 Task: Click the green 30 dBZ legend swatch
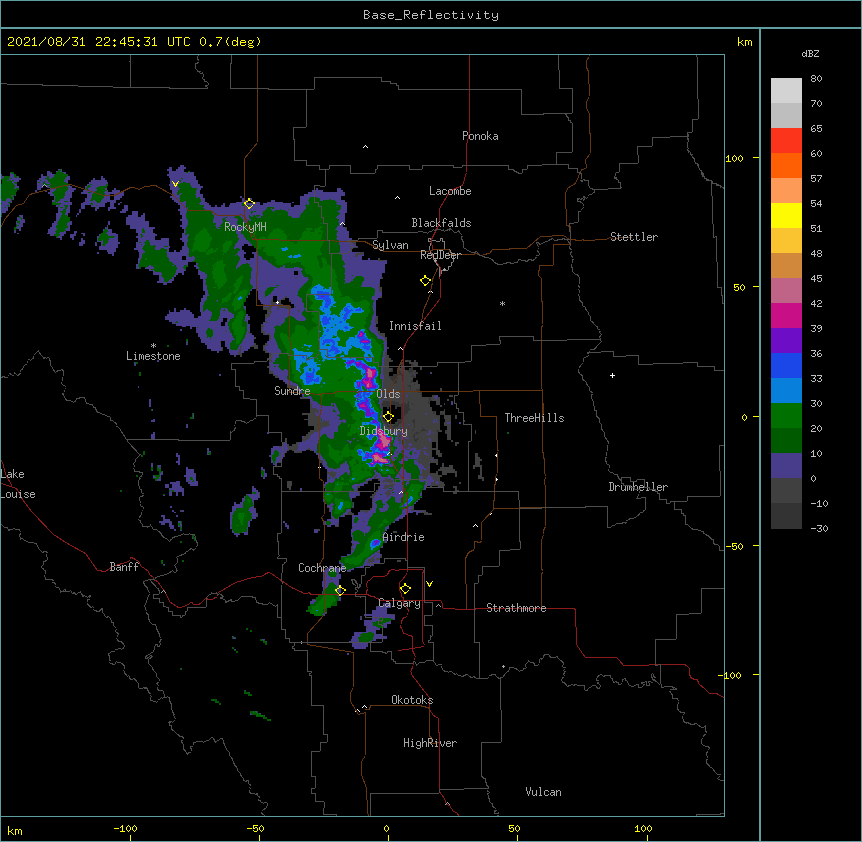tap(786, 416)
